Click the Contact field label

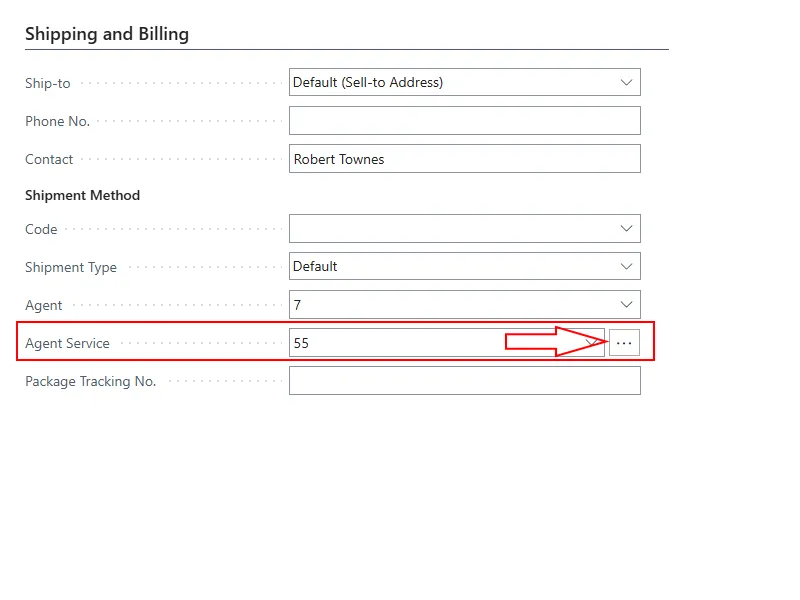point(49,159)
